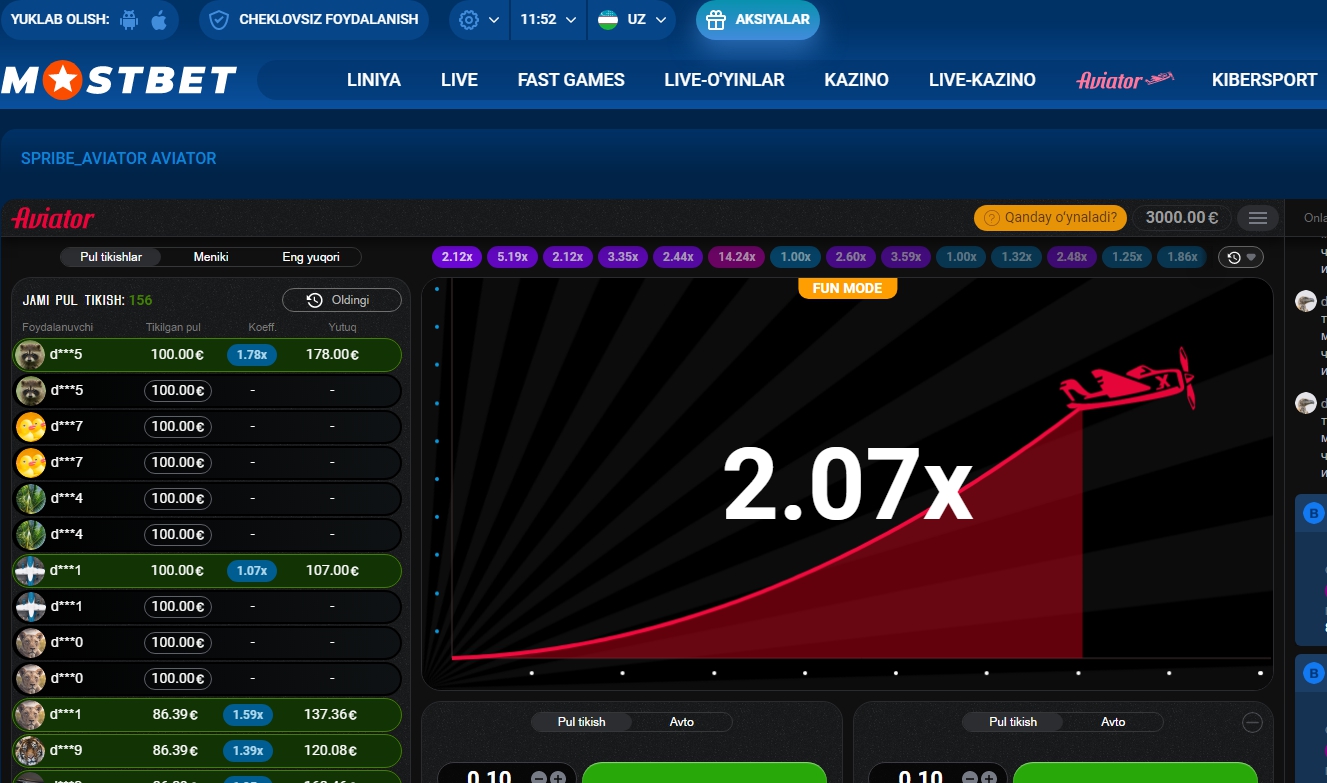This screenshot has height=783, width=1327.
Task: Go to the LIVE-KAZINO menu item
Action: click(x=981, y=80)
